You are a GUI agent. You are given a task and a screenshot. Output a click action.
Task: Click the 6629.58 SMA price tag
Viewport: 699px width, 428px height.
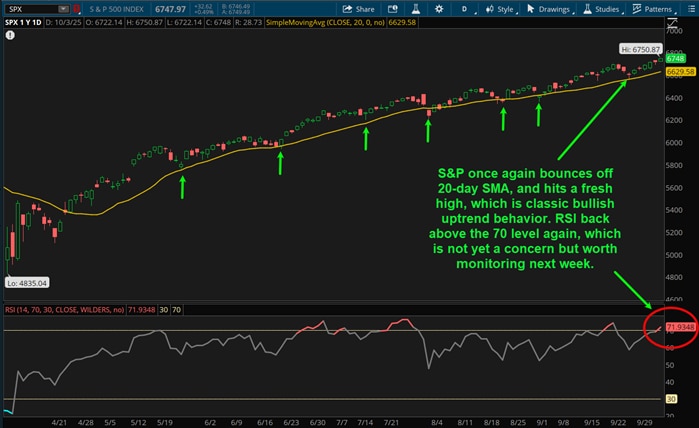click(678, 72)
